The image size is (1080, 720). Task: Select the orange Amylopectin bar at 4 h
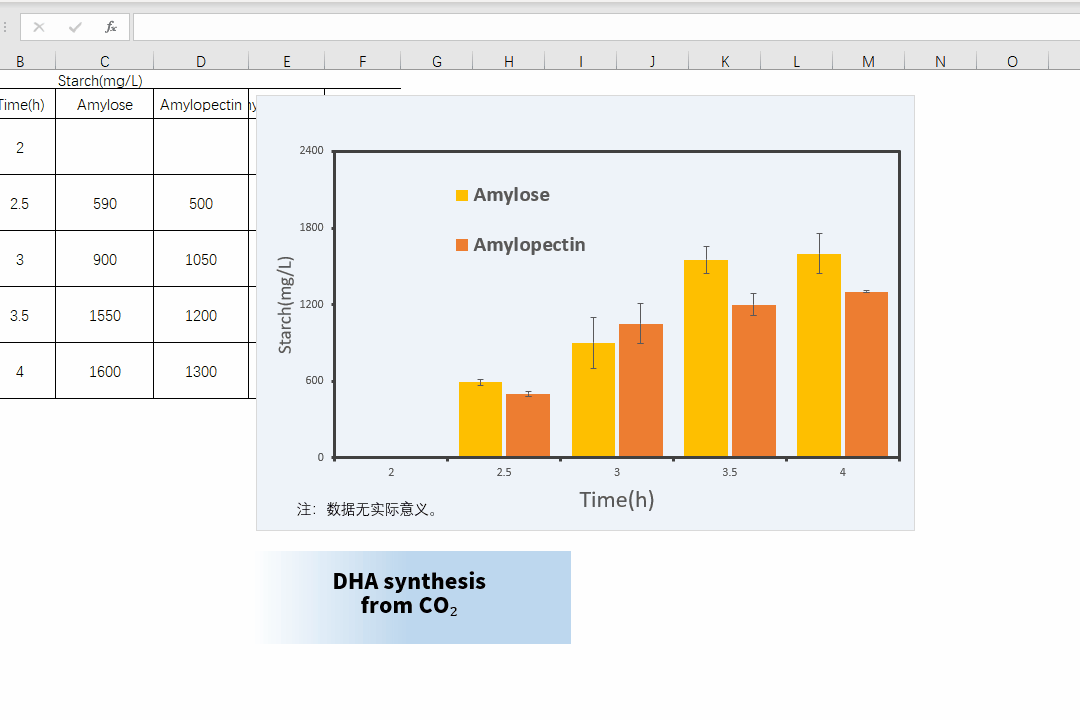(x=866, y=374)
